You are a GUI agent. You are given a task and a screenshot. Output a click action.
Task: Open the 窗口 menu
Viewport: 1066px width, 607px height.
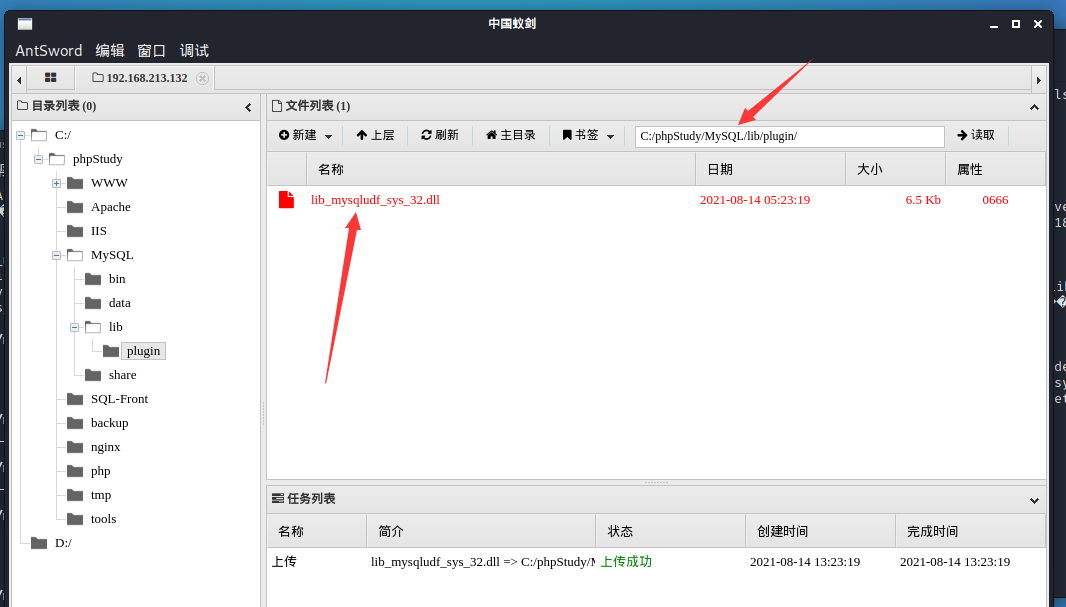click(x=151, y=50)
